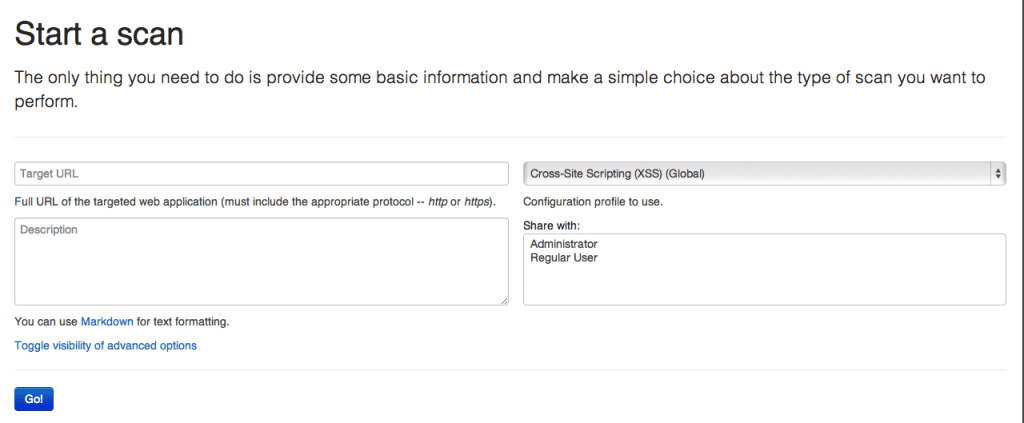Click the Target URL input field
The height and width of the screenshot is (423, 1024).
point(261,174)
